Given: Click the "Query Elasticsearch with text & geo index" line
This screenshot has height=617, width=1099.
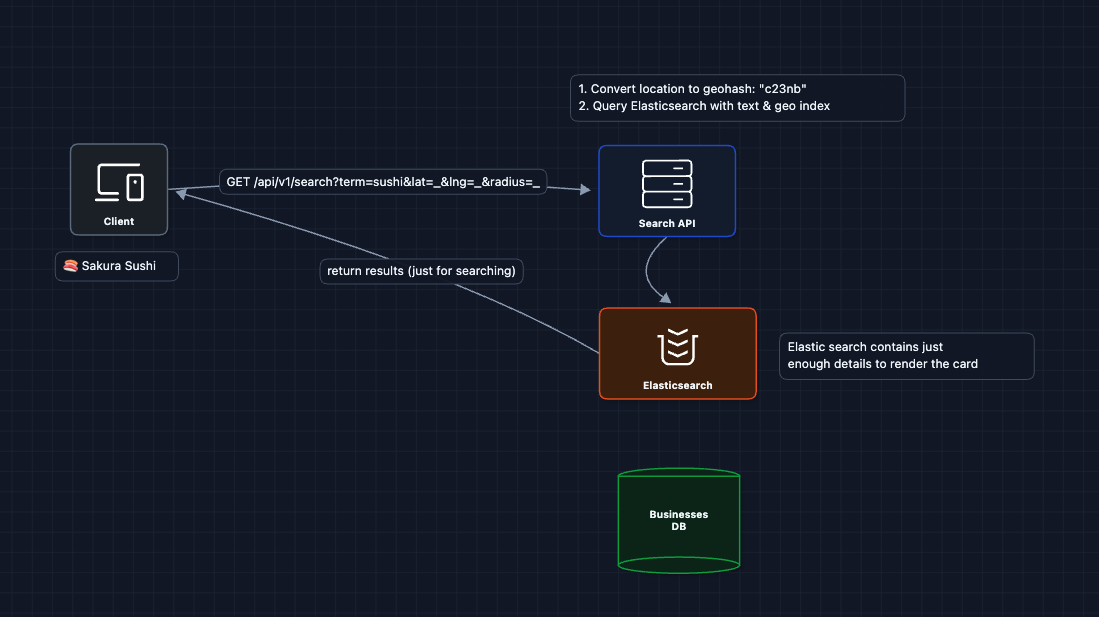Looking at the screenshot, I should click(x=704, y=106).
